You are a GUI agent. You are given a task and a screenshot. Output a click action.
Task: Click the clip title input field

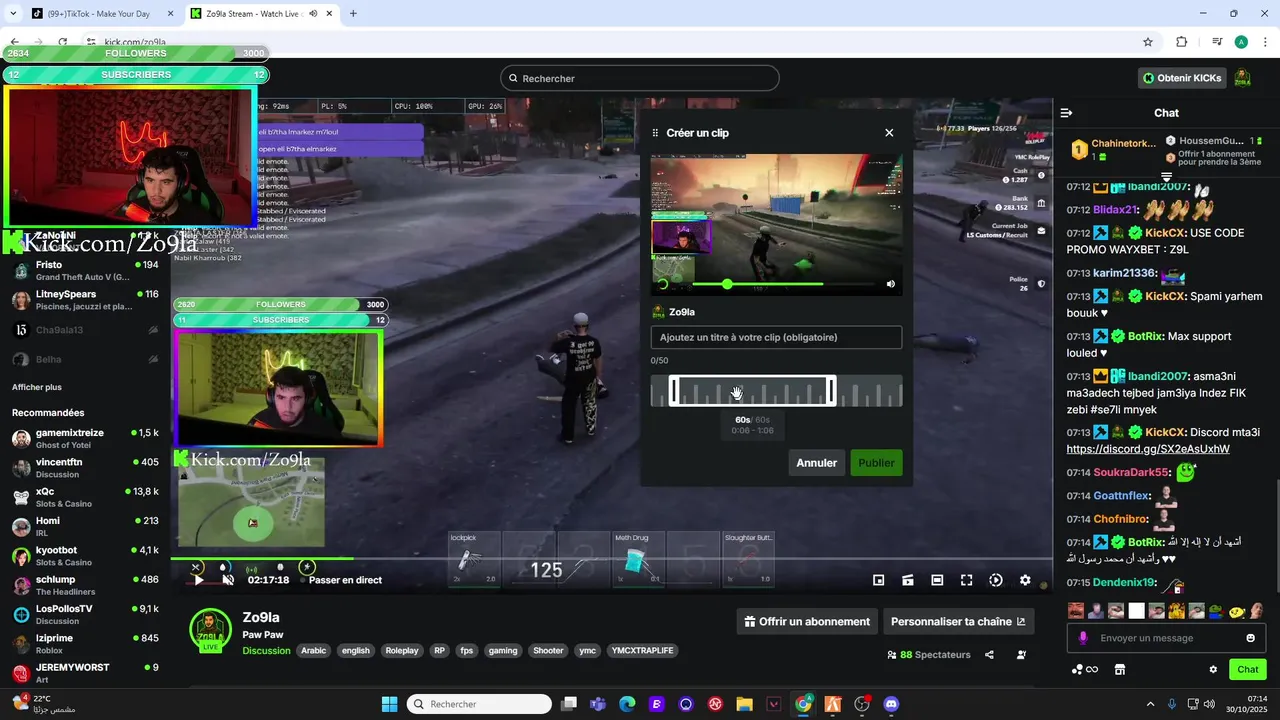click(x=776, y=338)
